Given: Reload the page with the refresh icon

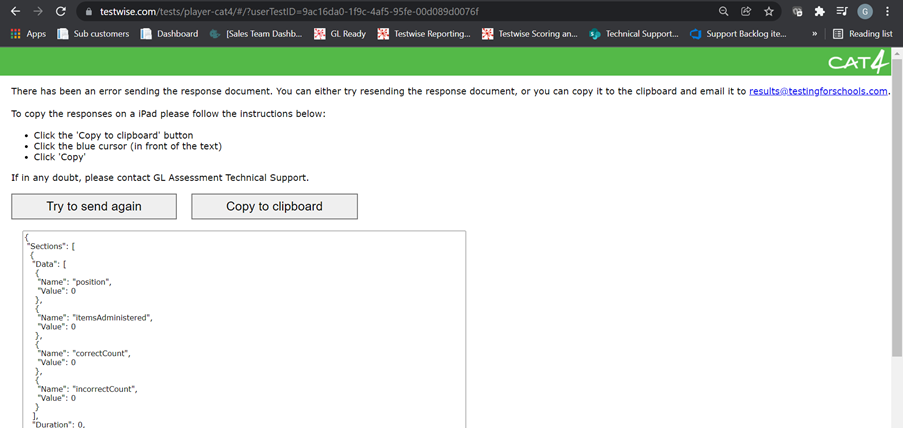Looking at the screenshot, I should (x=61, y=11).
